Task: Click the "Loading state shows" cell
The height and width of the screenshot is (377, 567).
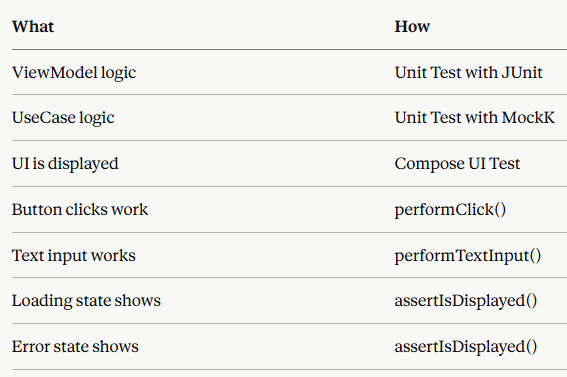Action: [86, 301]
